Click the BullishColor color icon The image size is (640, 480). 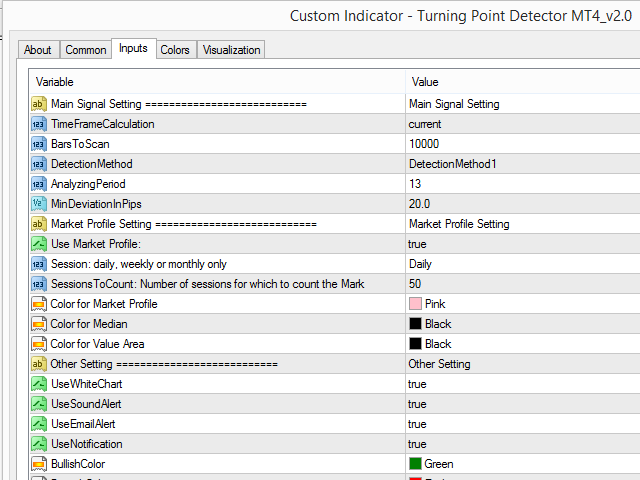[39, 464]
